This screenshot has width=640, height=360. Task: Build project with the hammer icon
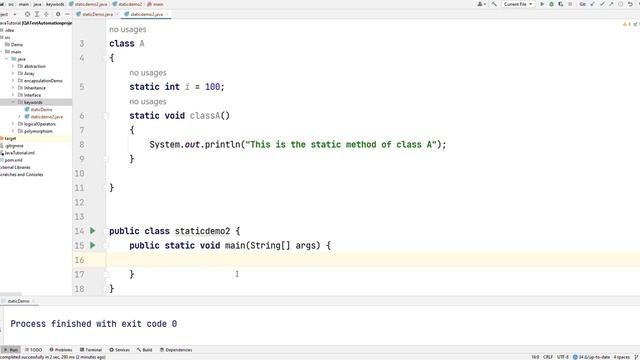pos(494,4)
